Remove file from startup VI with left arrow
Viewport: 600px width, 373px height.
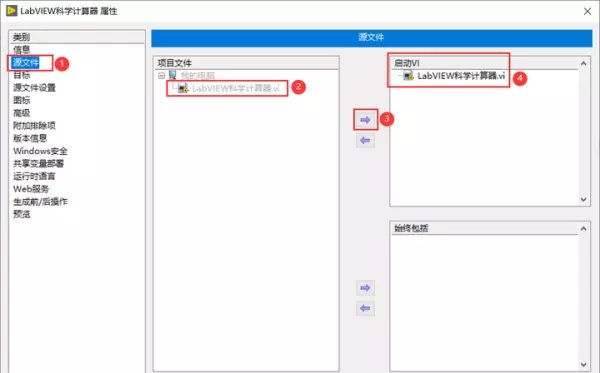[x=365, y=140]
